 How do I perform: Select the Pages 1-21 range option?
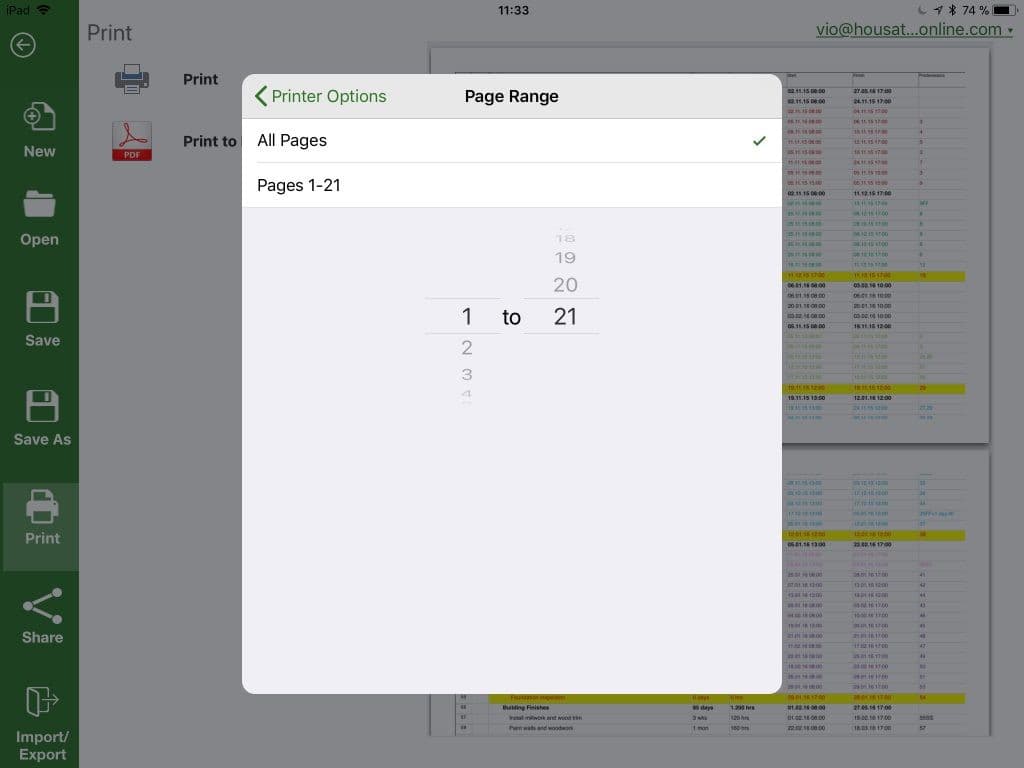(x=510, y=185)
